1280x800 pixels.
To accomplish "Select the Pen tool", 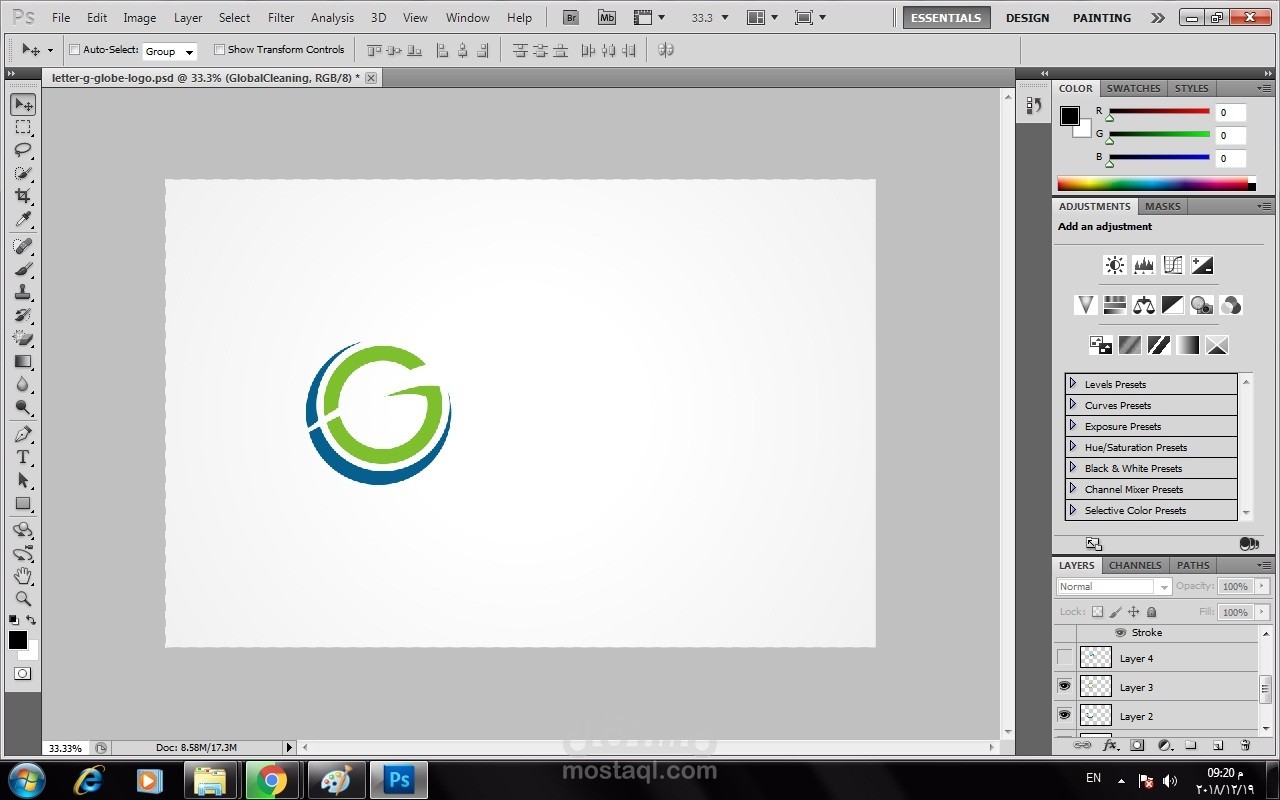I will pos(23,434).
